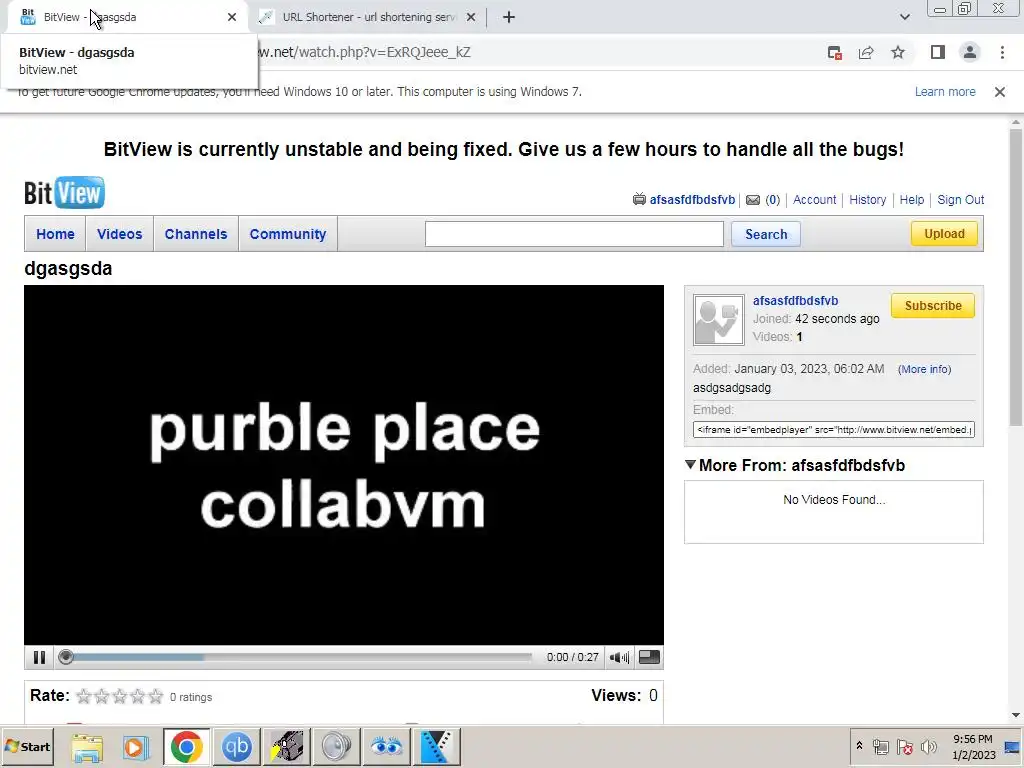Open the Help link

(912, 200)
